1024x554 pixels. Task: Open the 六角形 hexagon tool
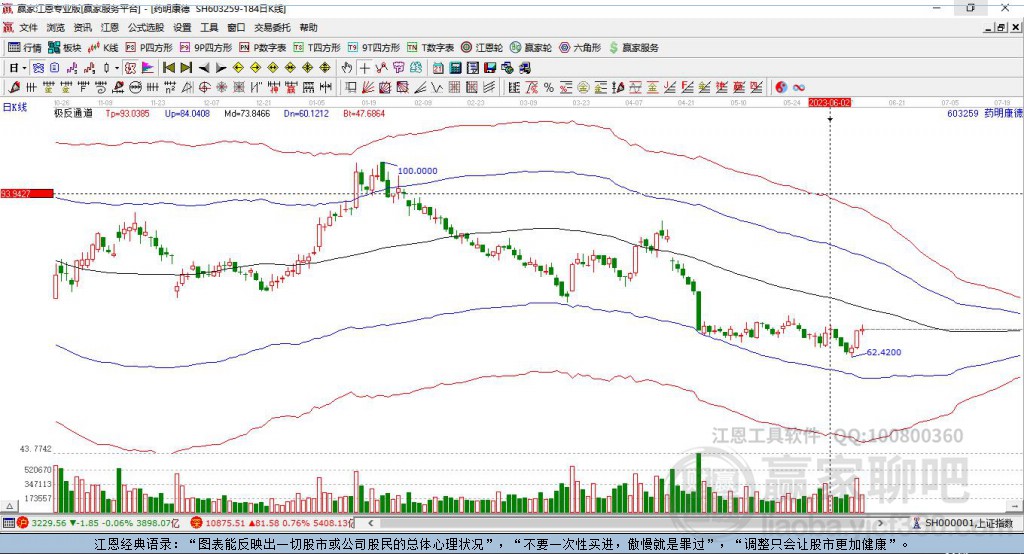point(580,48)
